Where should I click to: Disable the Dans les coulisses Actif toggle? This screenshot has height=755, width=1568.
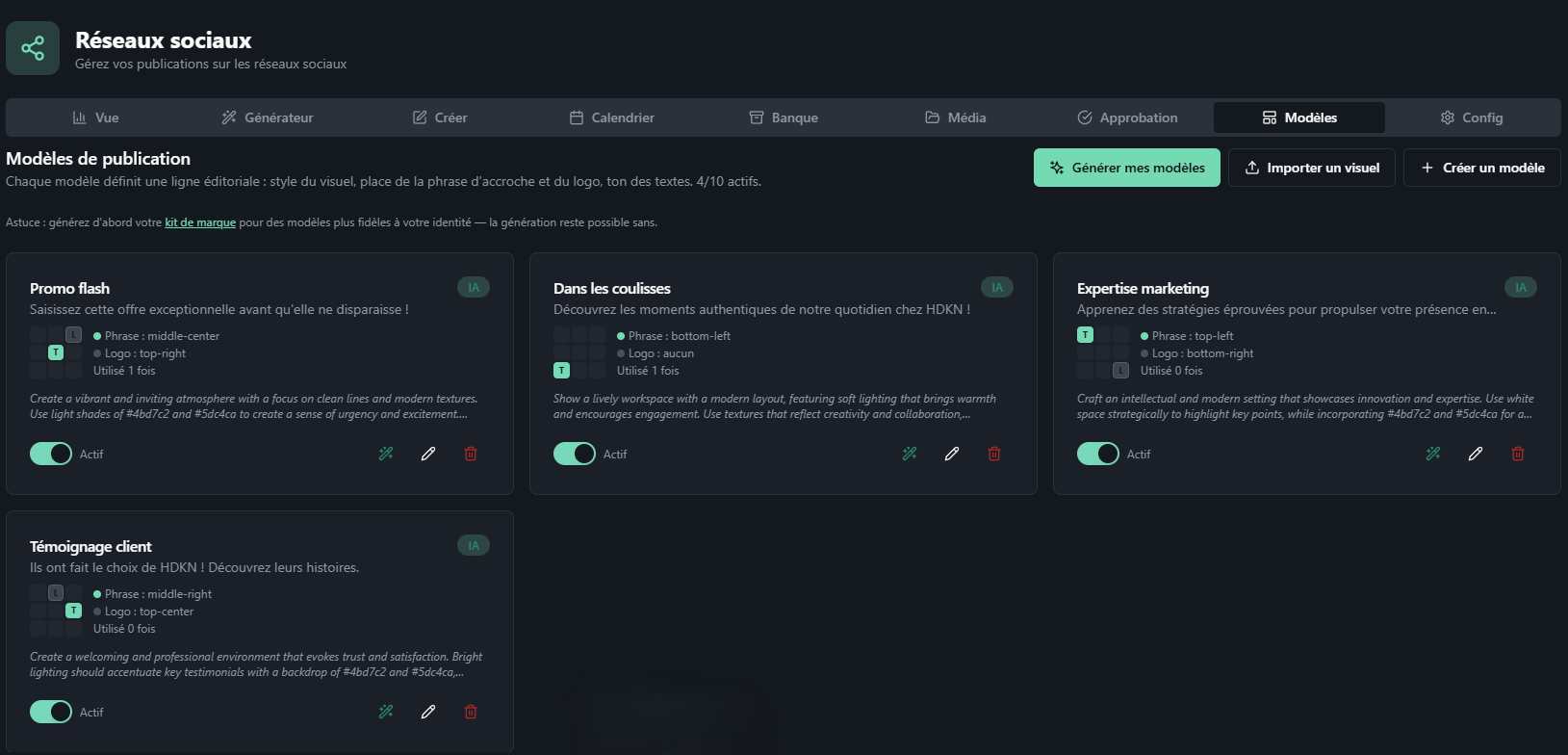(575, 454)
